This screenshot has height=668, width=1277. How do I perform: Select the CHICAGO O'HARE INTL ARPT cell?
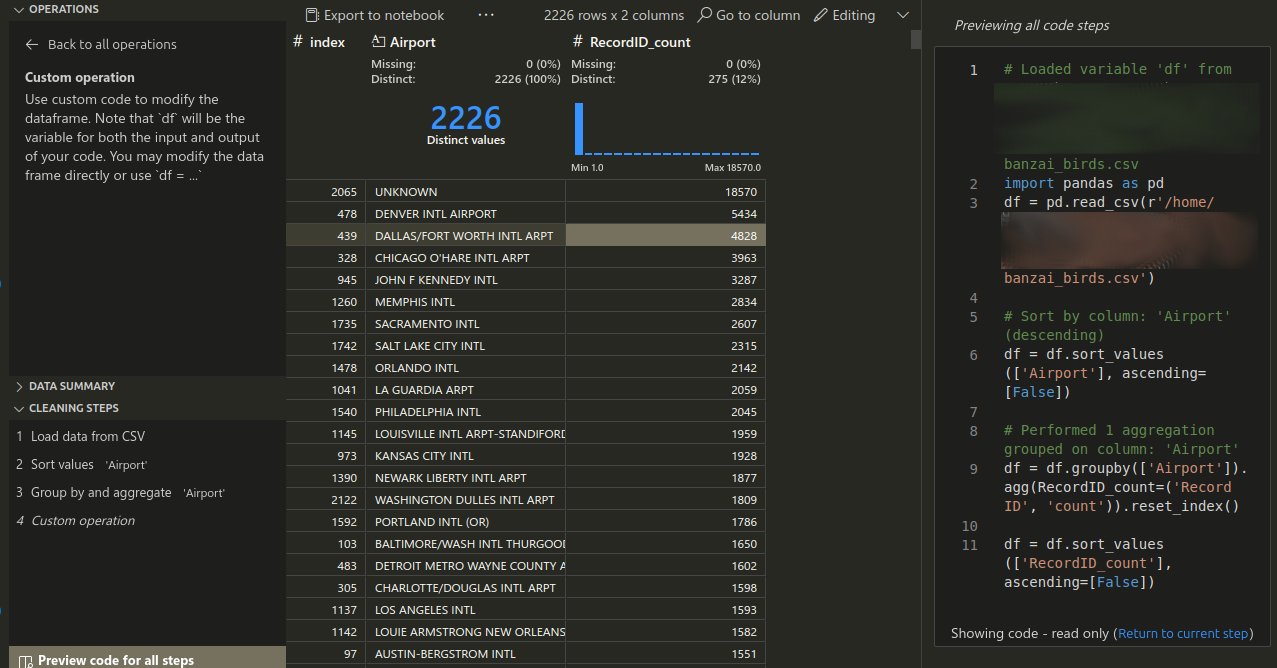click(465, 258)
